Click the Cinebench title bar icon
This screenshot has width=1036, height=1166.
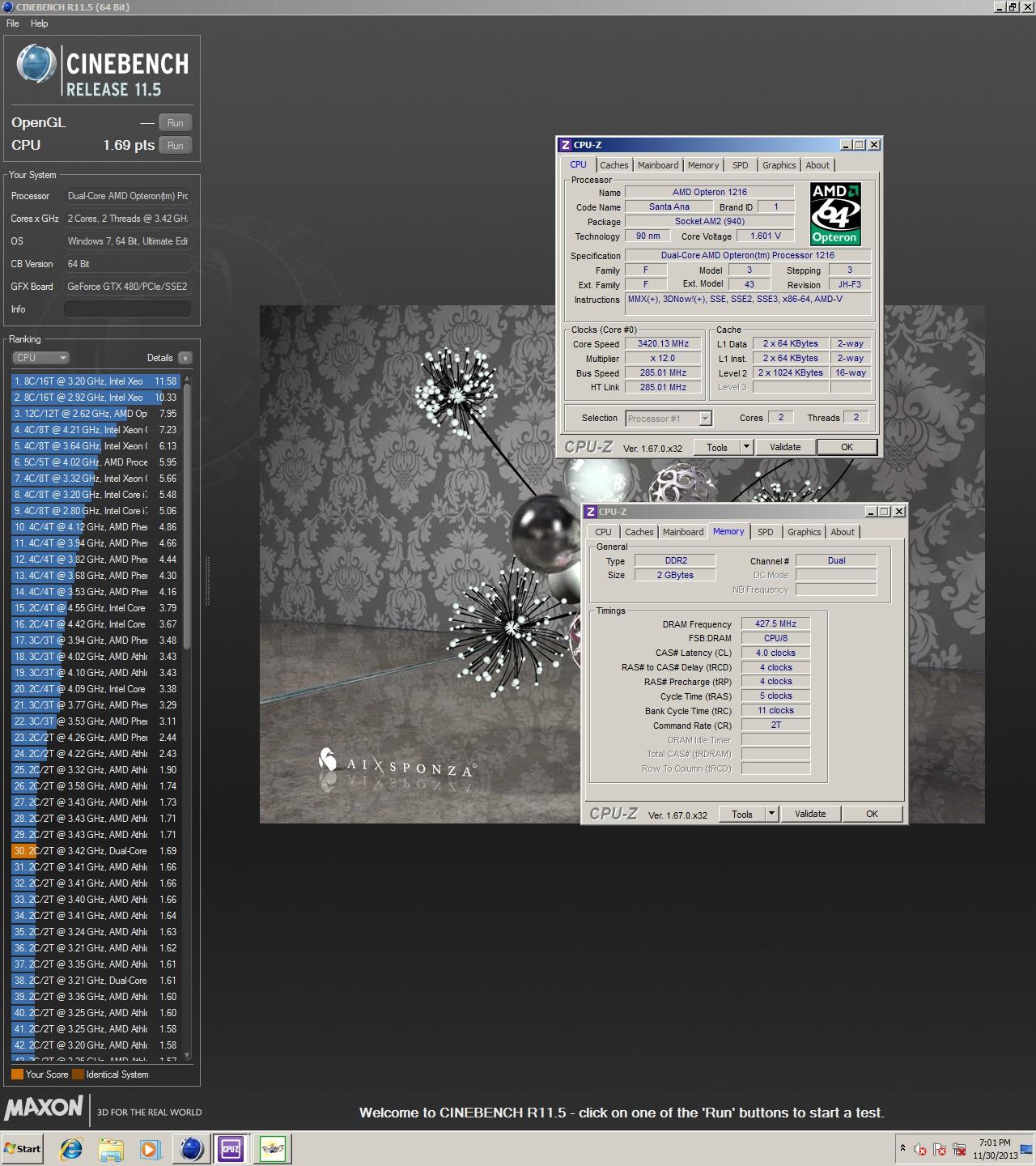point(8,7)
